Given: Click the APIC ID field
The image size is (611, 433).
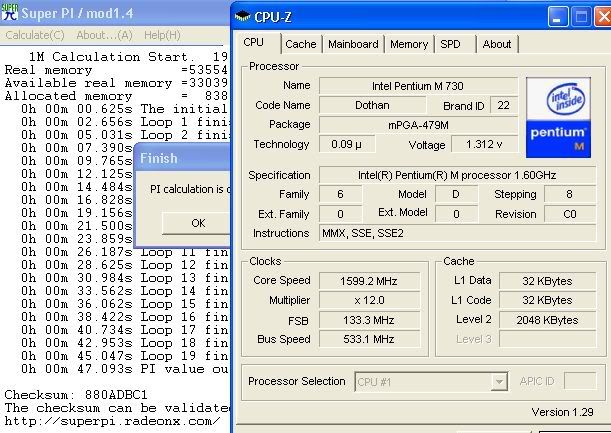Looking at the screenshot, I should click(573, 381).
